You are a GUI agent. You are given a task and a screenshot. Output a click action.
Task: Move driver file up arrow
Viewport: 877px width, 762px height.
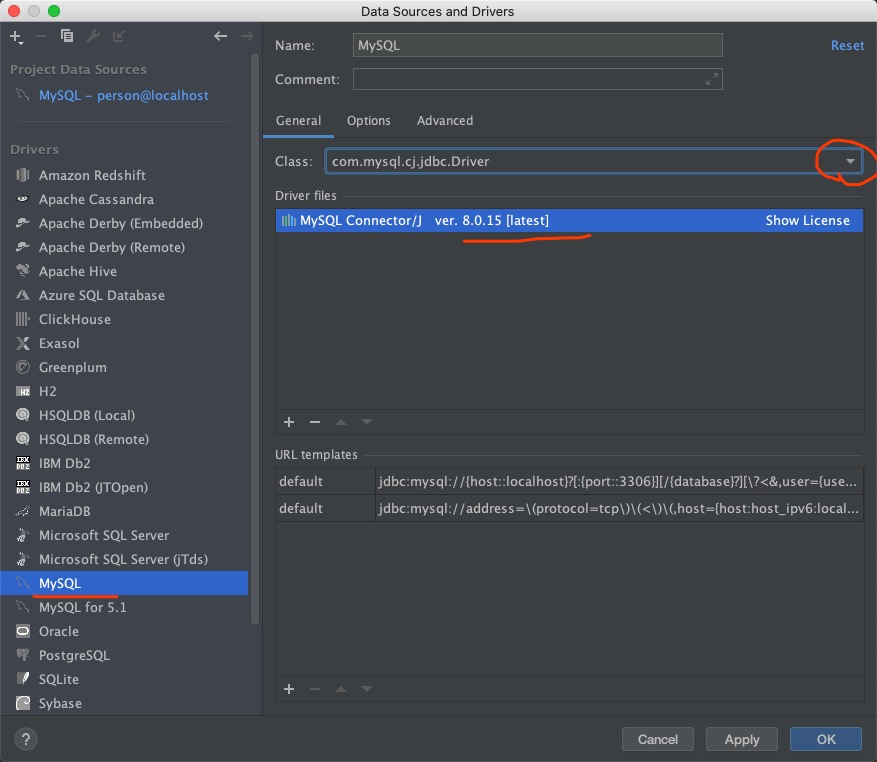[x=341, y=422]
